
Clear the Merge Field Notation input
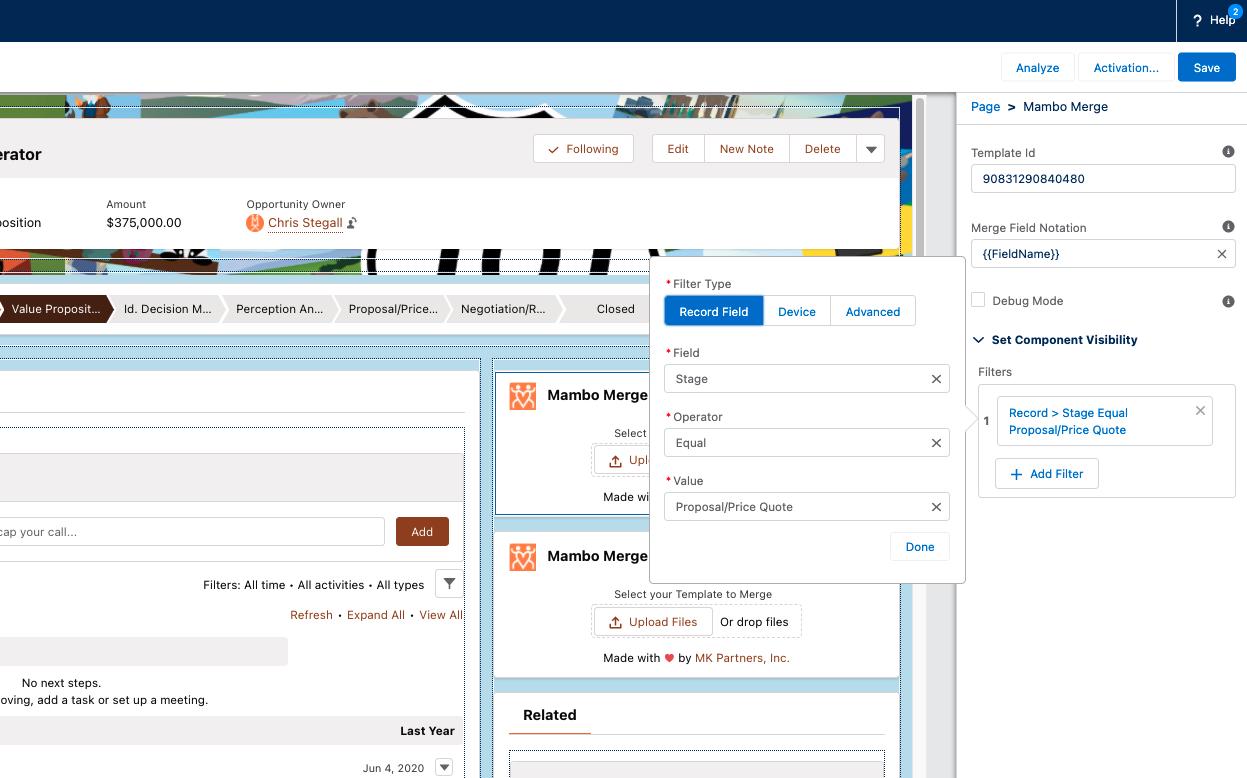click(1221, 254)
